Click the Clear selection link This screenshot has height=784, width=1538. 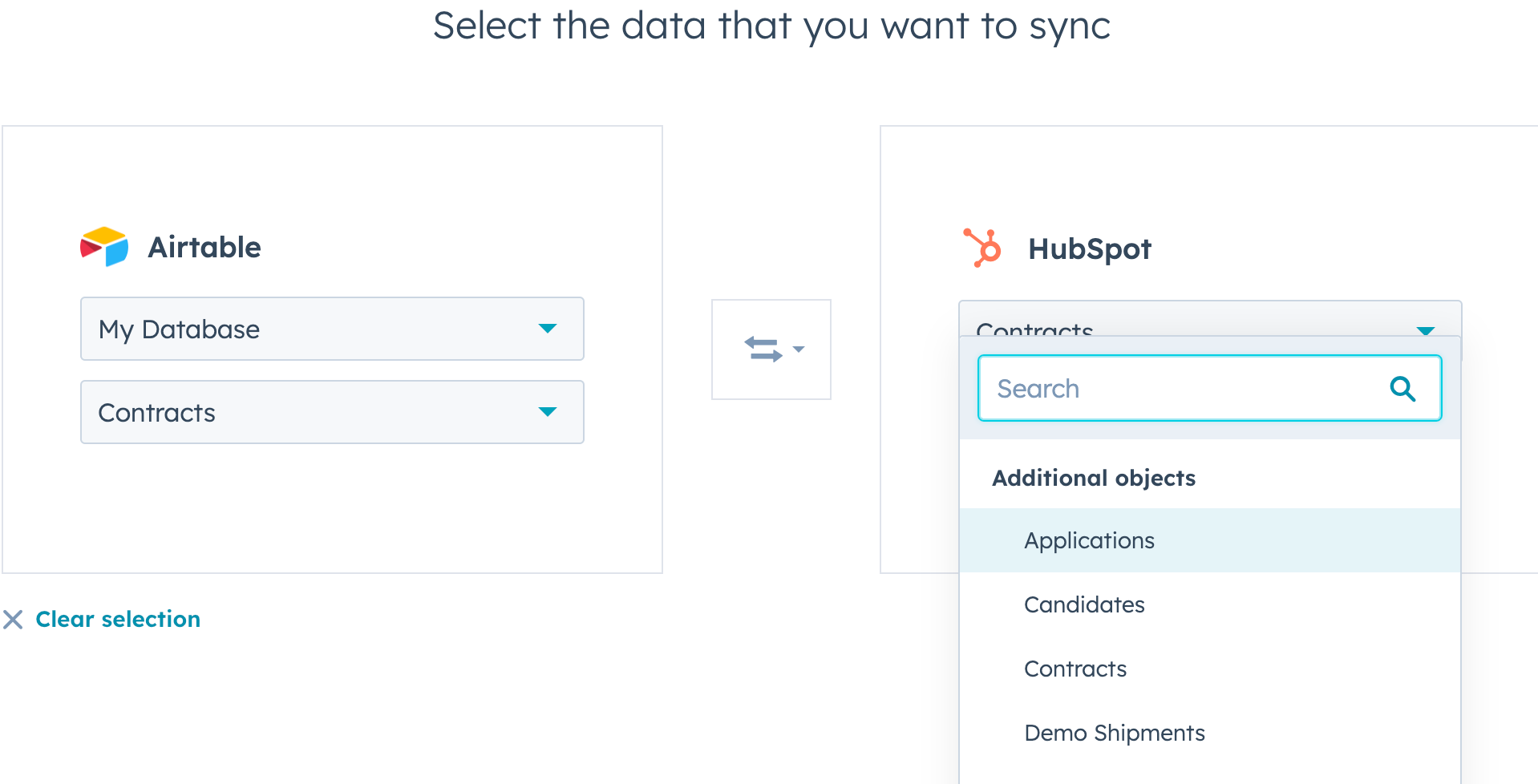[x=117, y=619]
